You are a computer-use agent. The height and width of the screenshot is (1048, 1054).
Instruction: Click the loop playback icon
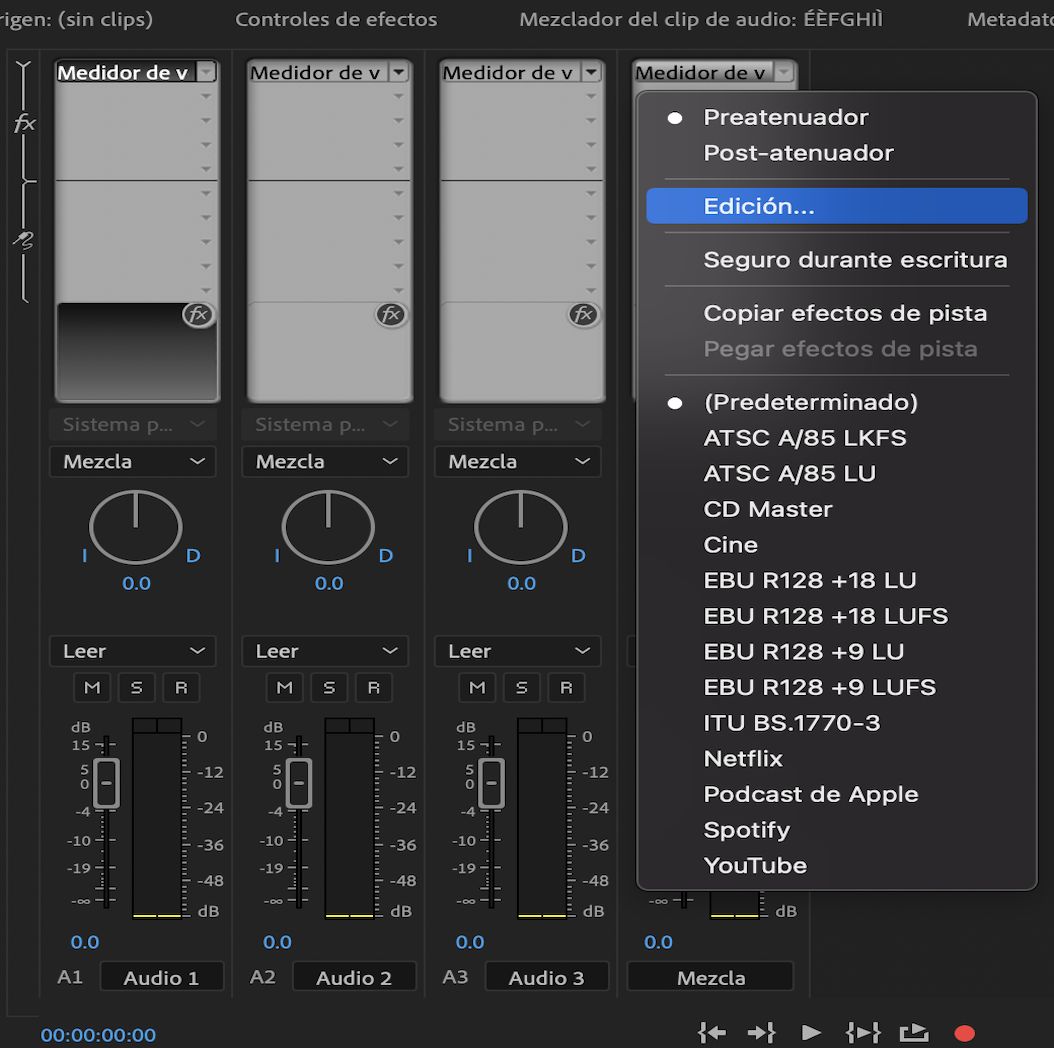coord(914,1032)
